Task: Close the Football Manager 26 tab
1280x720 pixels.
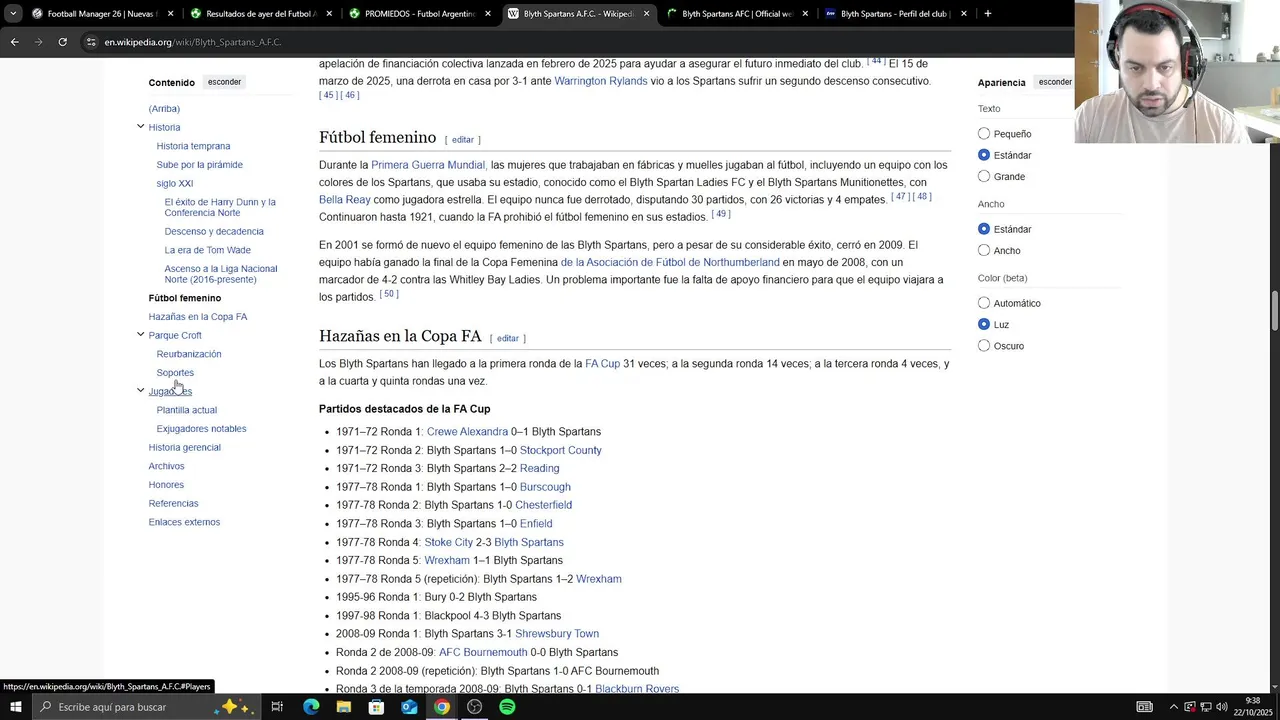Action: 170,14
